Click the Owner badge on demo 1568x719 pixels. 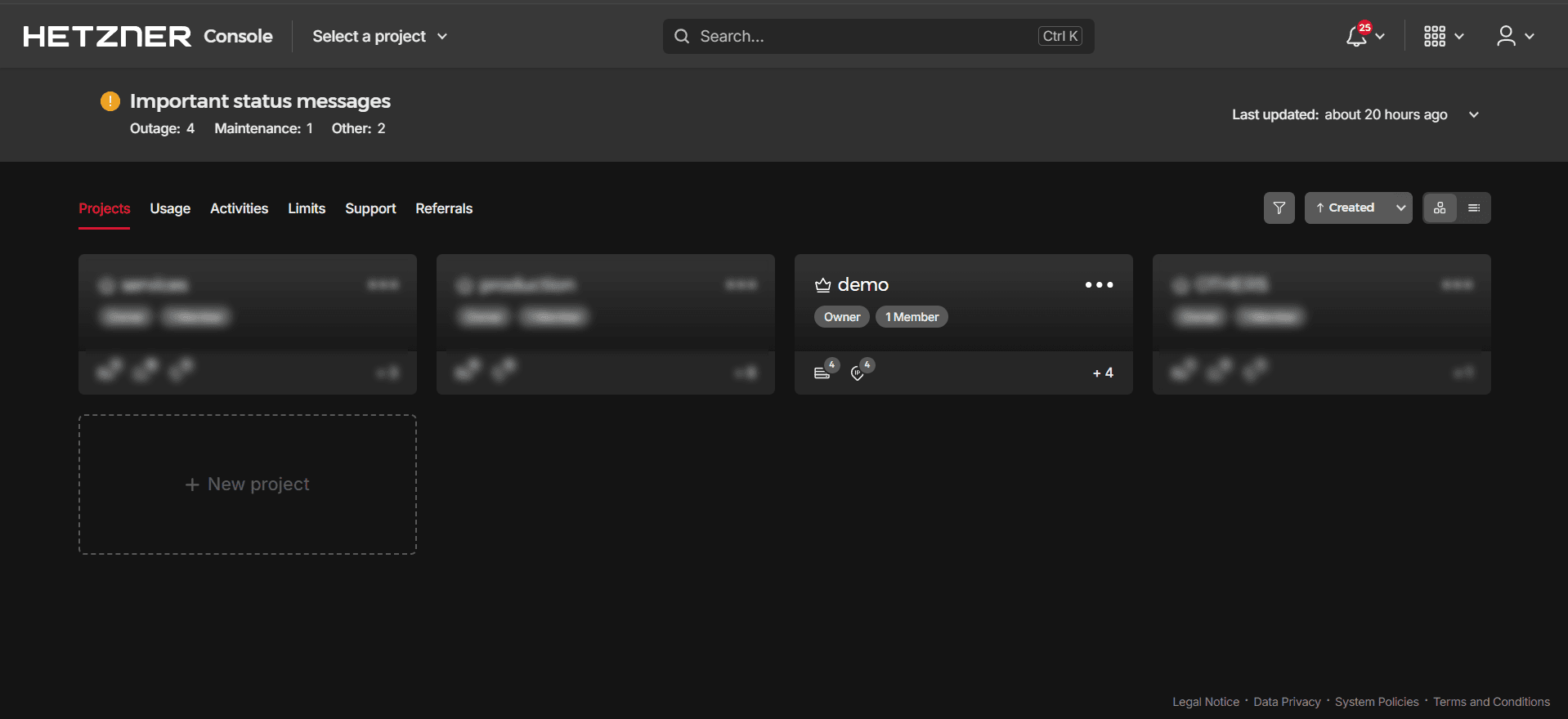pyautogui.click(x=842, y=317)
